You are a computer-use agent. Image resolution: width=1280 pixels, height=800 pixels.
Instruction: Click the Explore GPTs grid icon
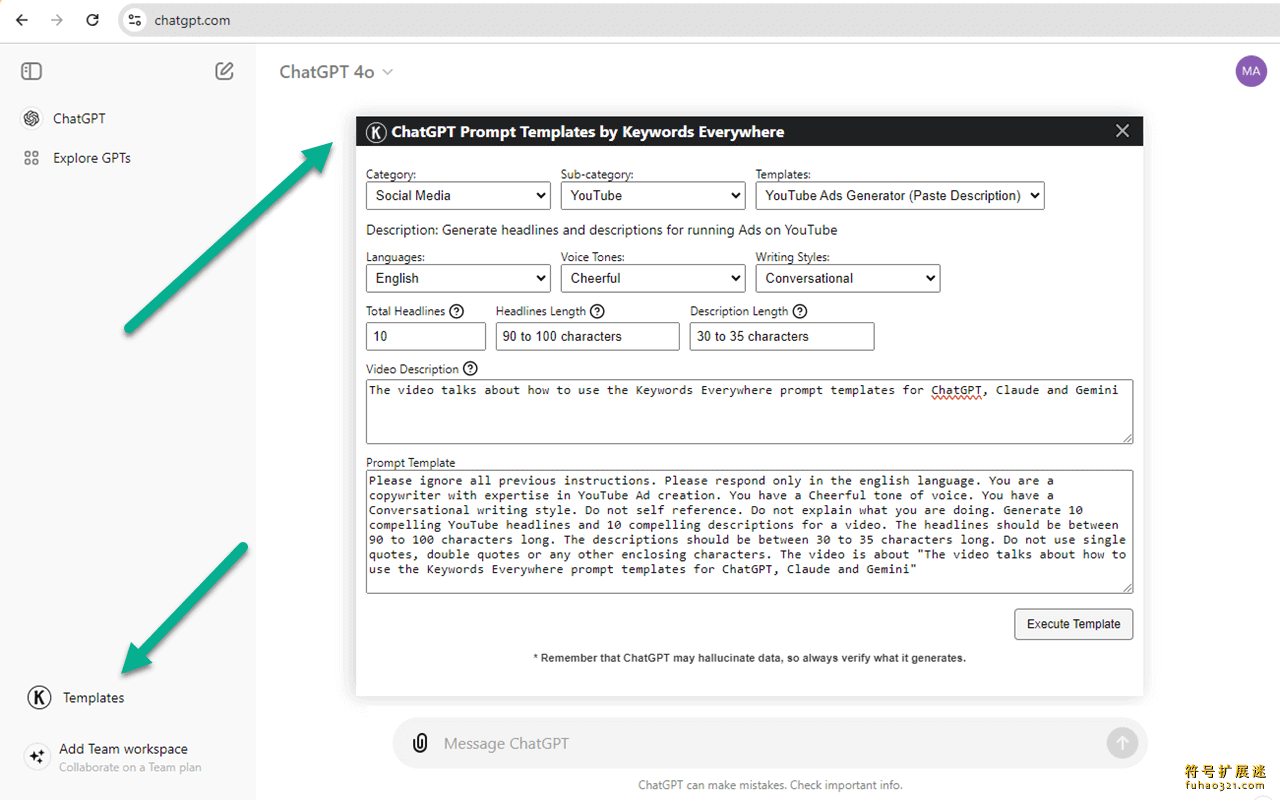[x=31, y=158]
